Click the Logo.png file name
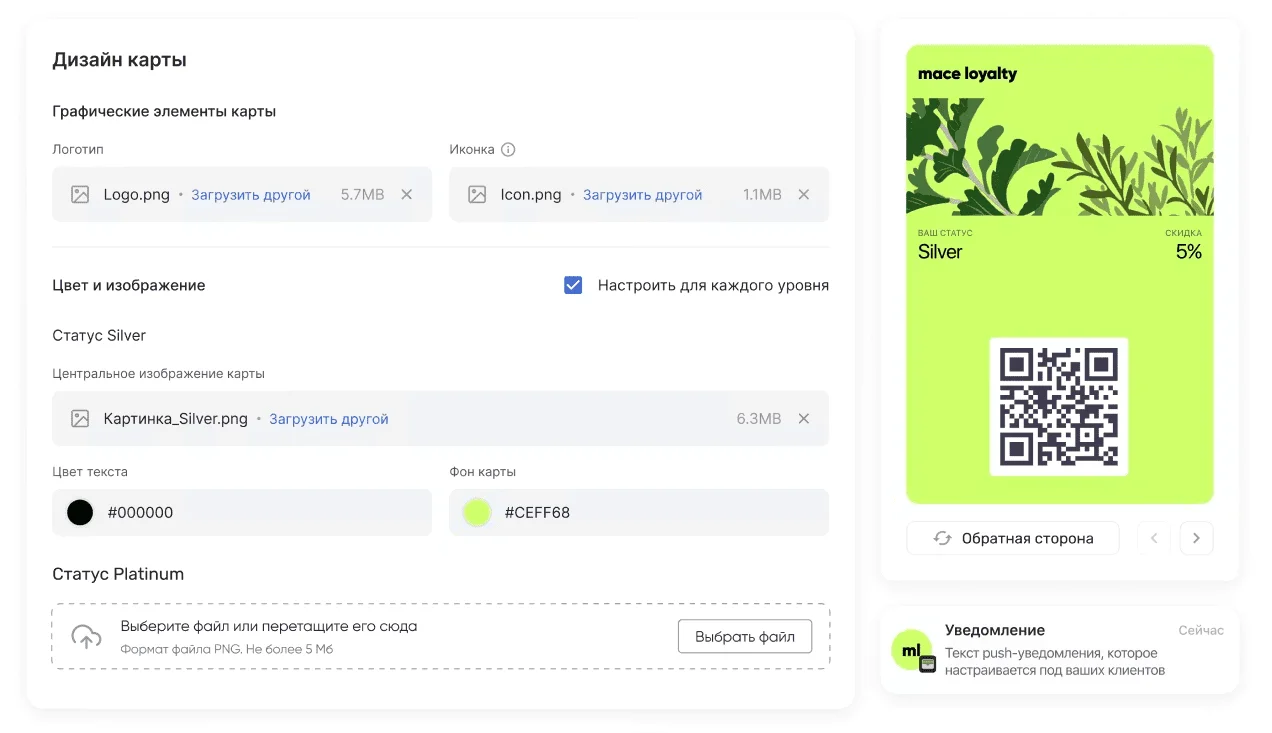 point(137,195)
